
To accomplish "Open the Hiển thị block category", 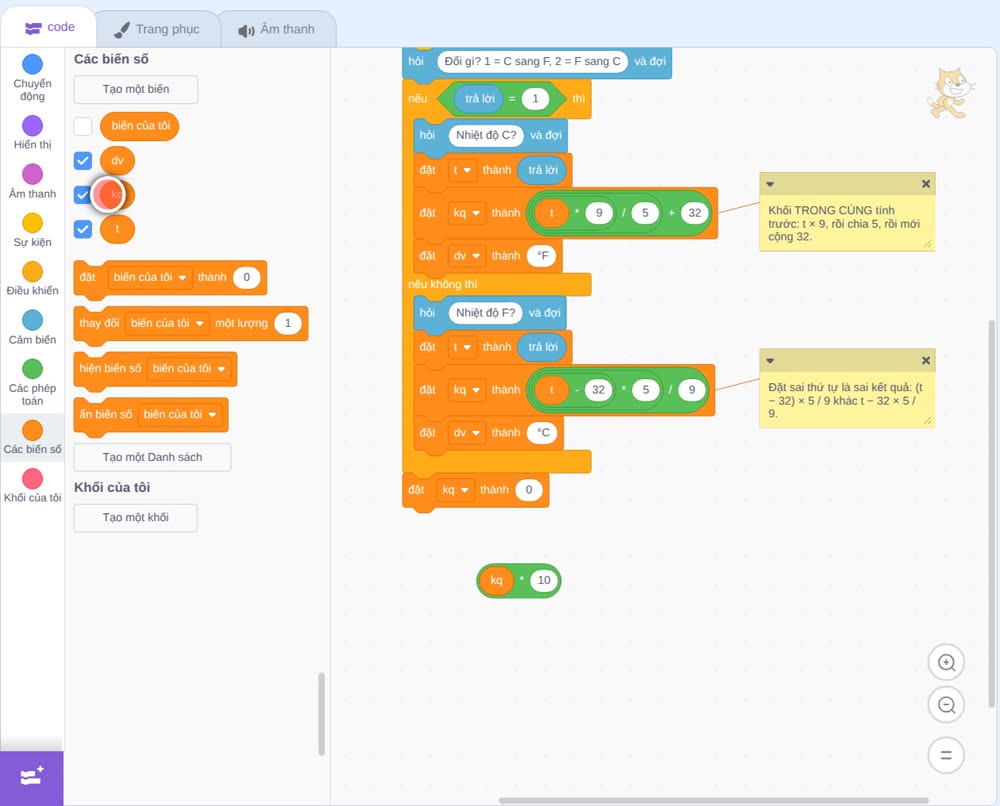I will coord(32,133).
